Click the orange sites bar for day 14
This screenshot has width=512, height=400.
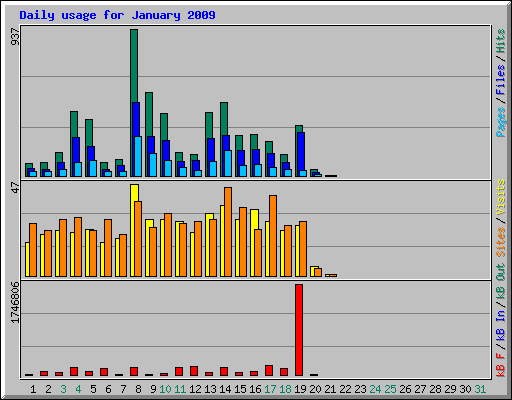tap(228, 232)
